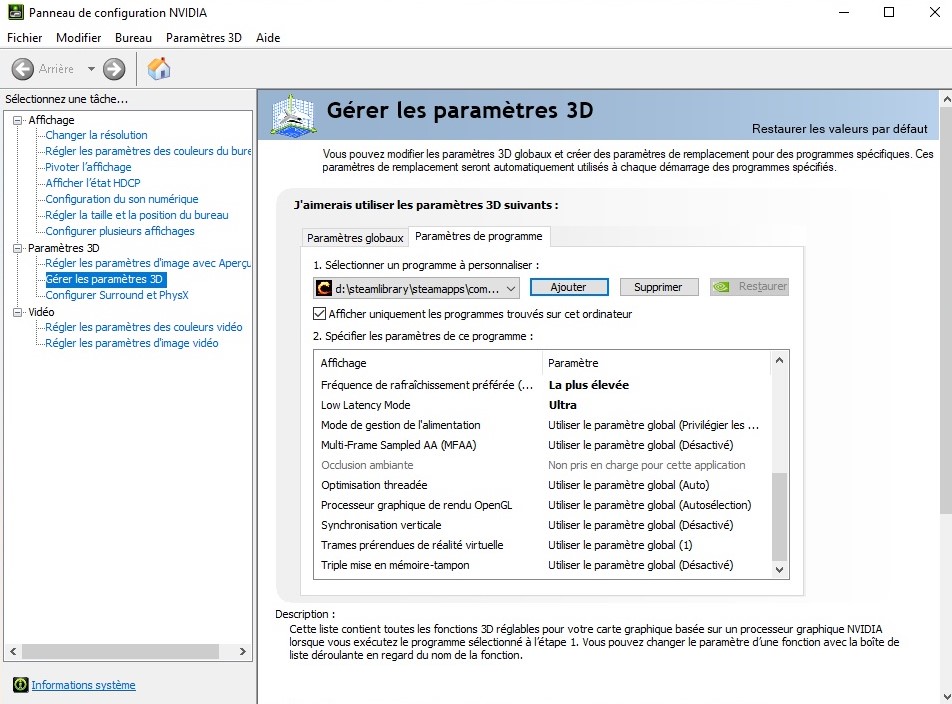Collapse the Paramètres 3D tree section

(18, 248)
